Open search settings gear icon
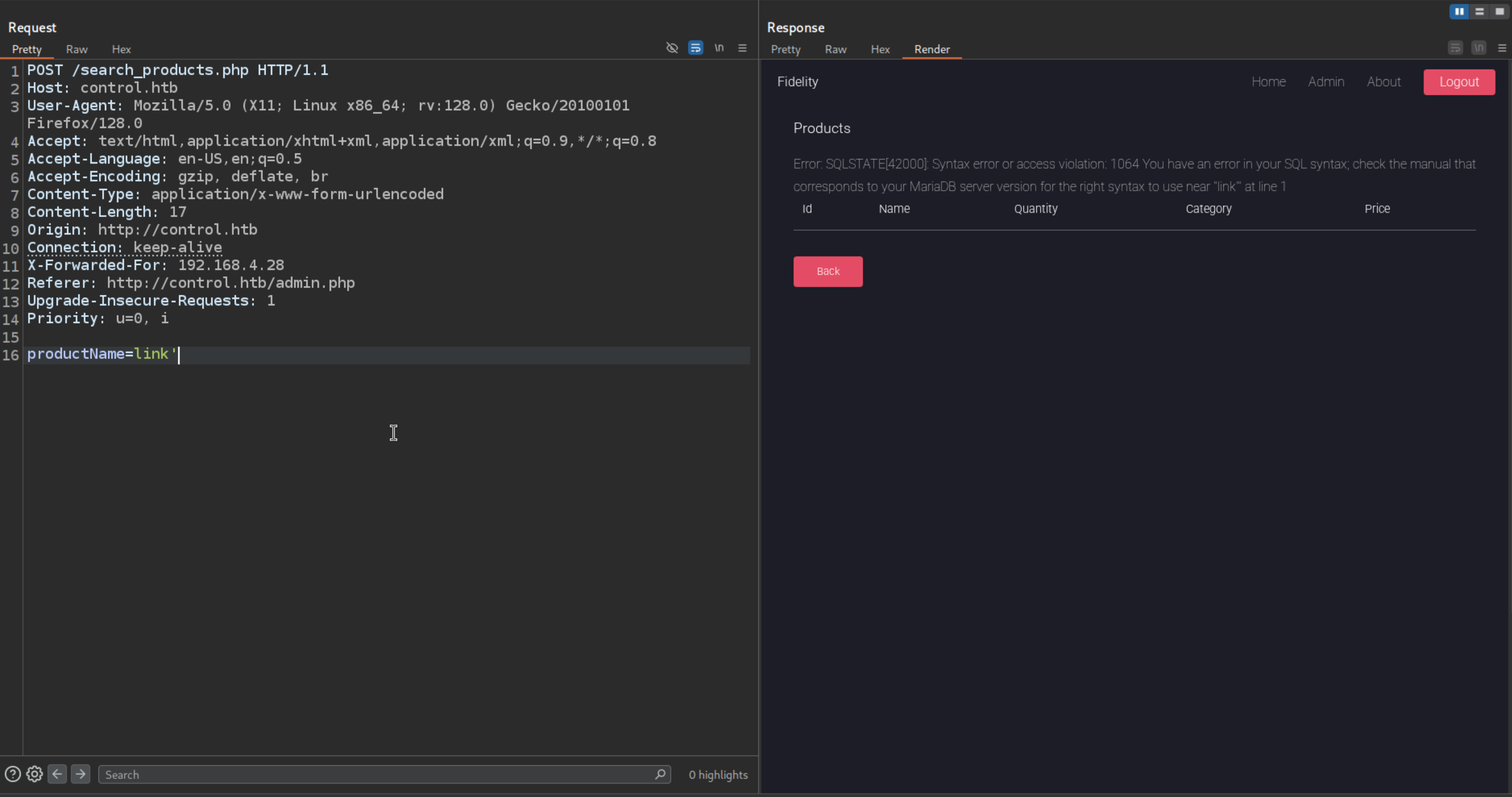The height and width of the screenshot is (797, 1512). click(35, 774)
